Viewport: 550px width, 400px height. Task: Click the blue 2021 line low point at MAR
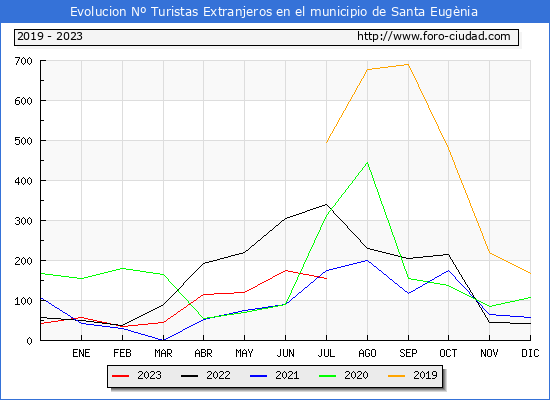tap(163, 340)
